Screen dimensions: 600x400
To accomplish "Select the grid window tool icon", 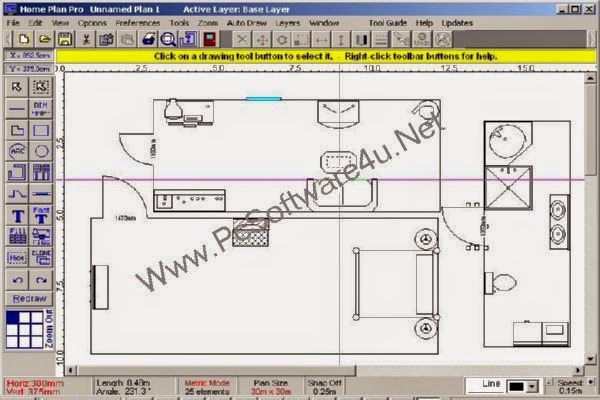I will [41, 173].
